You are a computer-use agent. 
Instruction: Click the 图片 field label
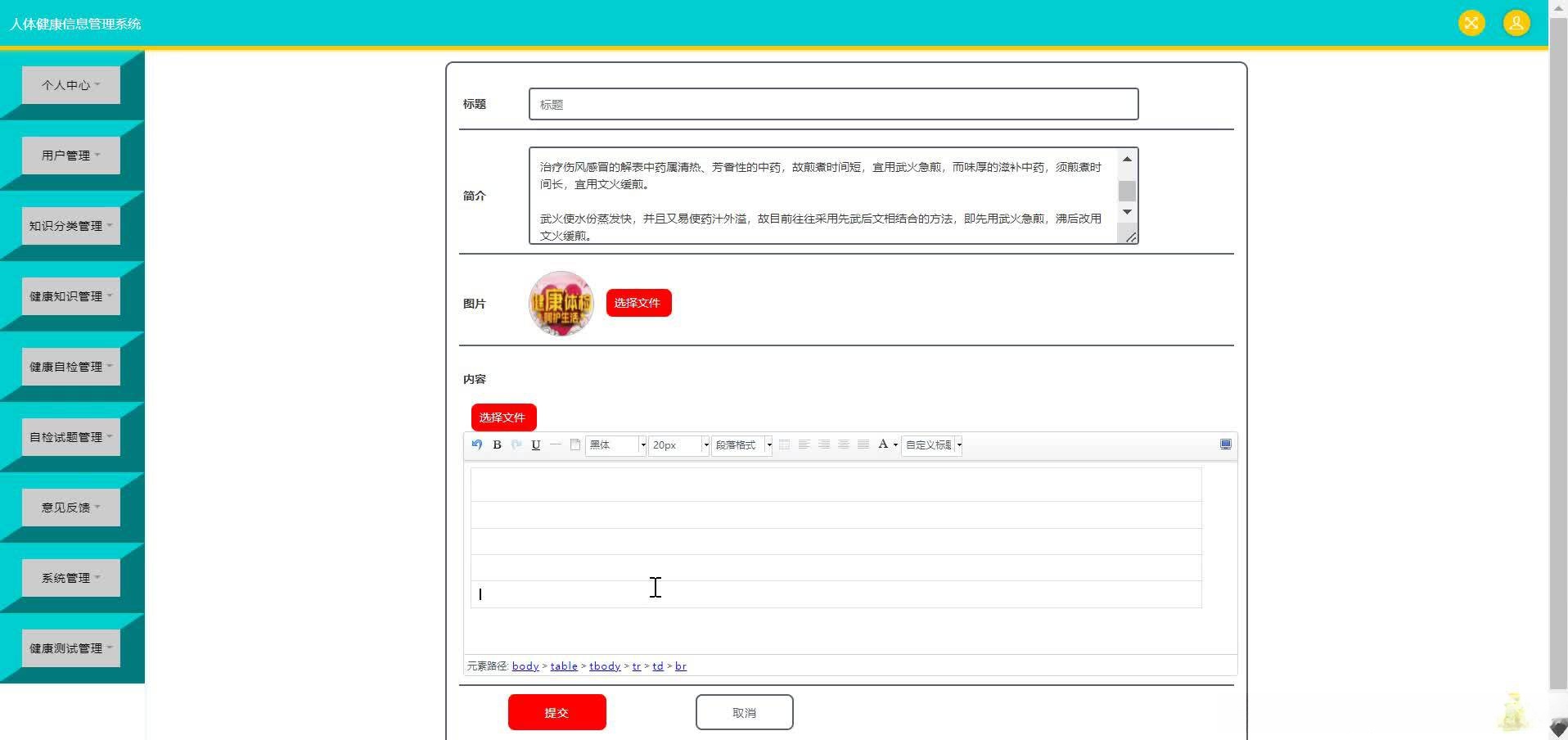tap(475, 304)
